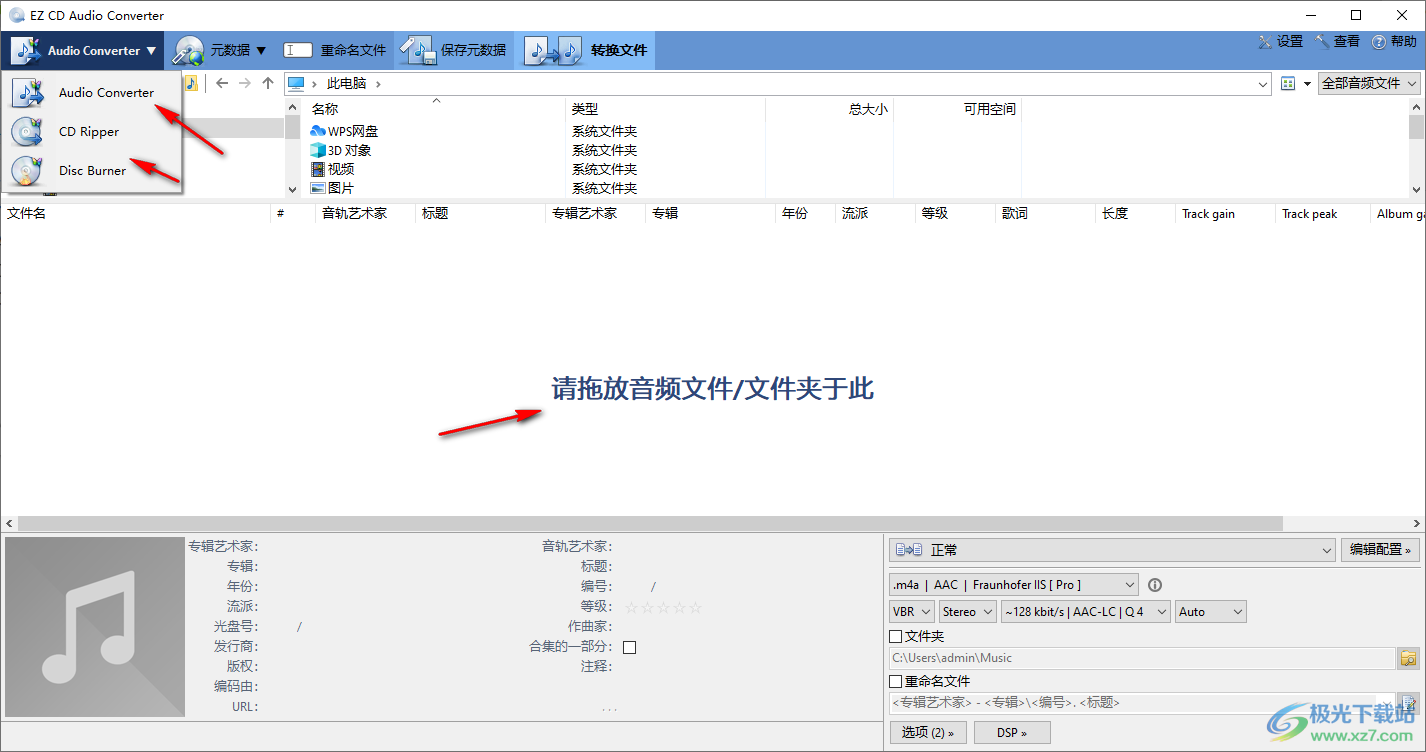Select the 视频 folder
Viewport: 1426px width, 752px height.
click(x=341, y=169)
